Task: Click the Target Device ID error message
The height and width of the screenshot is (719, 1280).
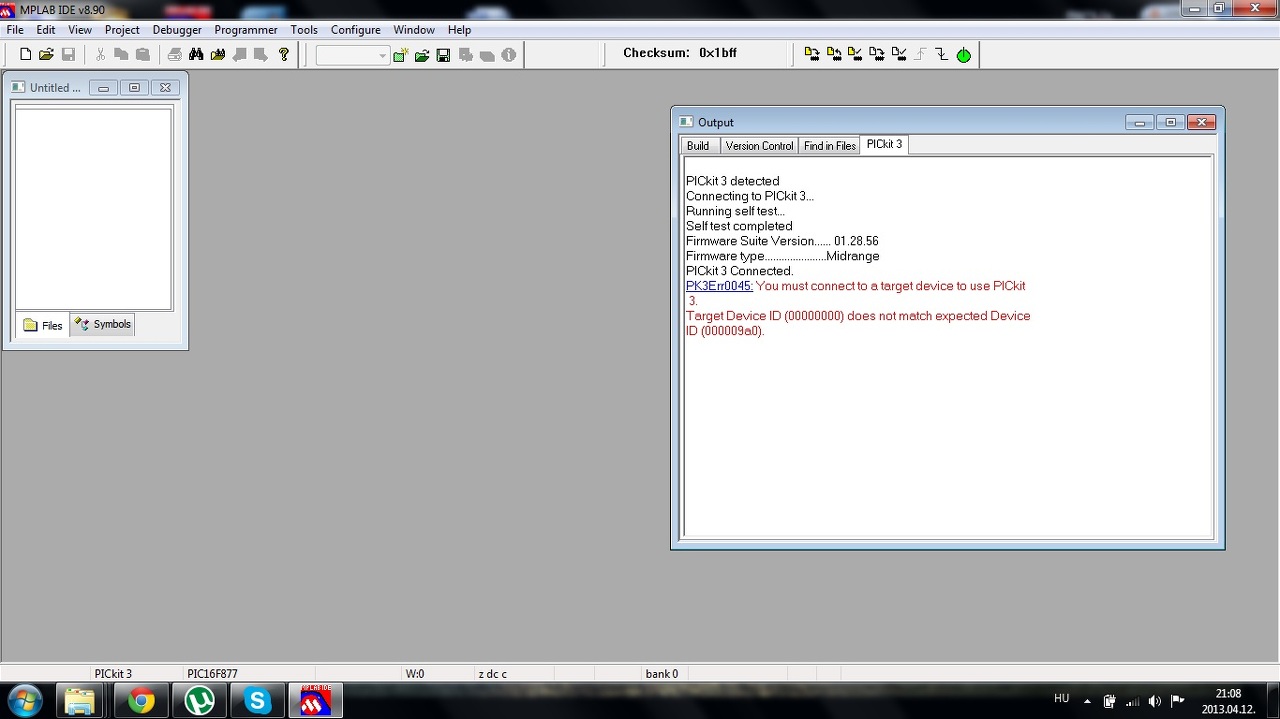Action: tap(858, 323)
